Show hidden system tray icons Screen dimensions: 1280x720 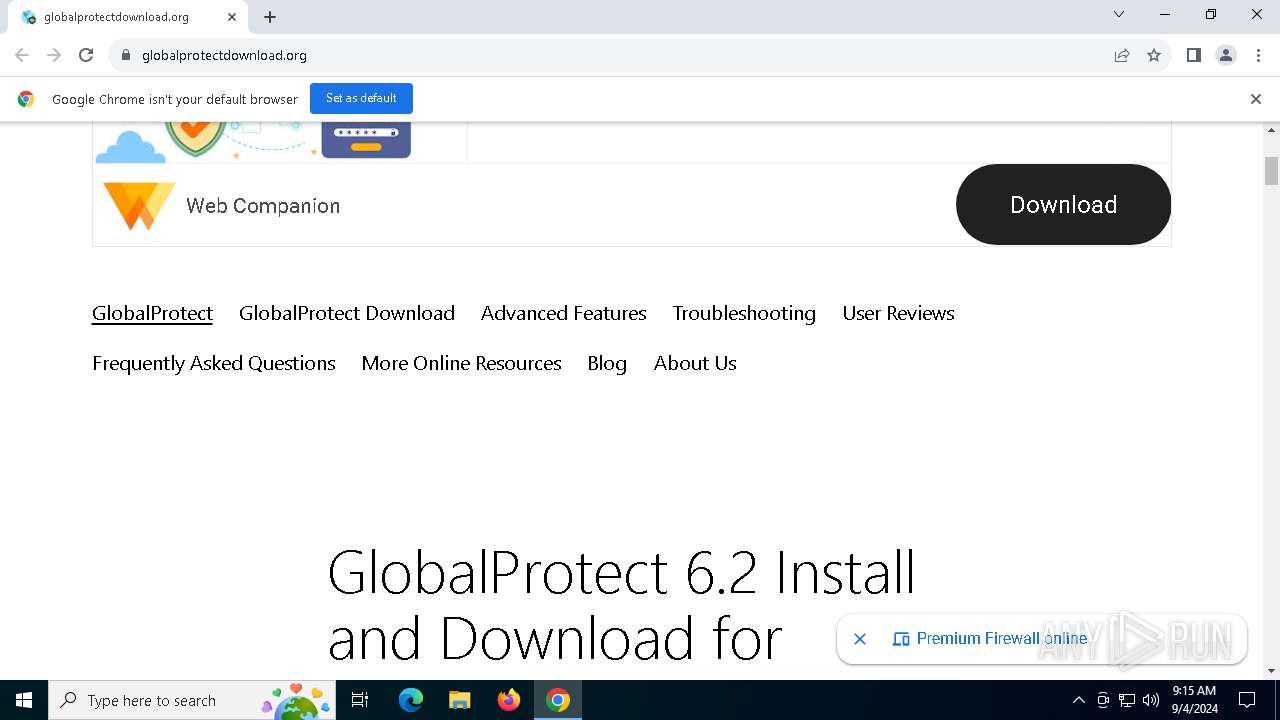point(1078,700)
